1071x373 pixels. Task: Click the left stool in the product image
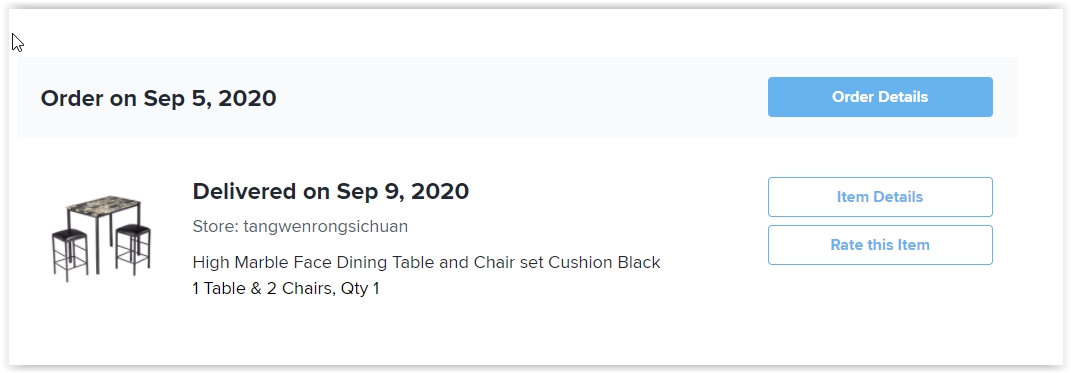[x=70, y=254]
